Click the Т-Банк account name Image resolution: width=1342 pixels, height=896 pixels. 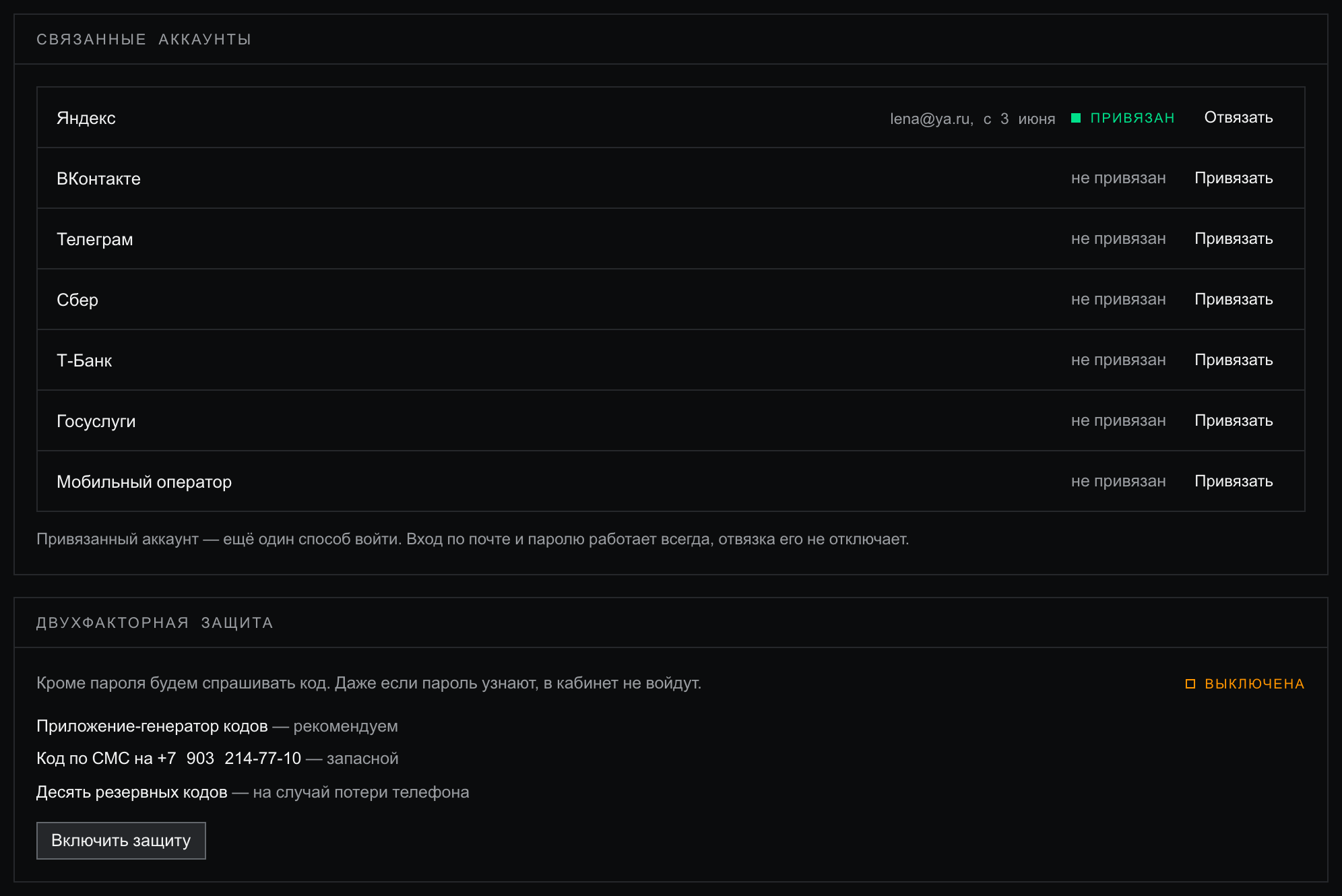[84, 360]
